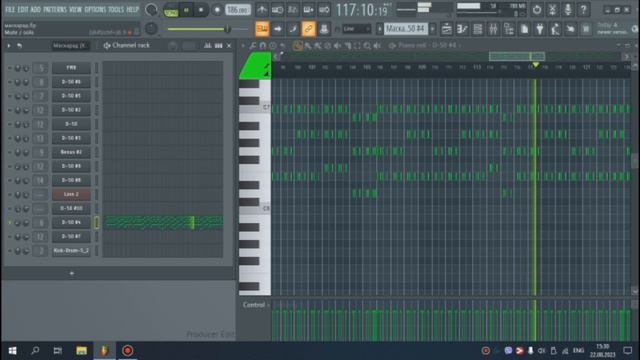Click the circular arrow icon near the CPU meter
Screen dimensions: 640x360
537,9
